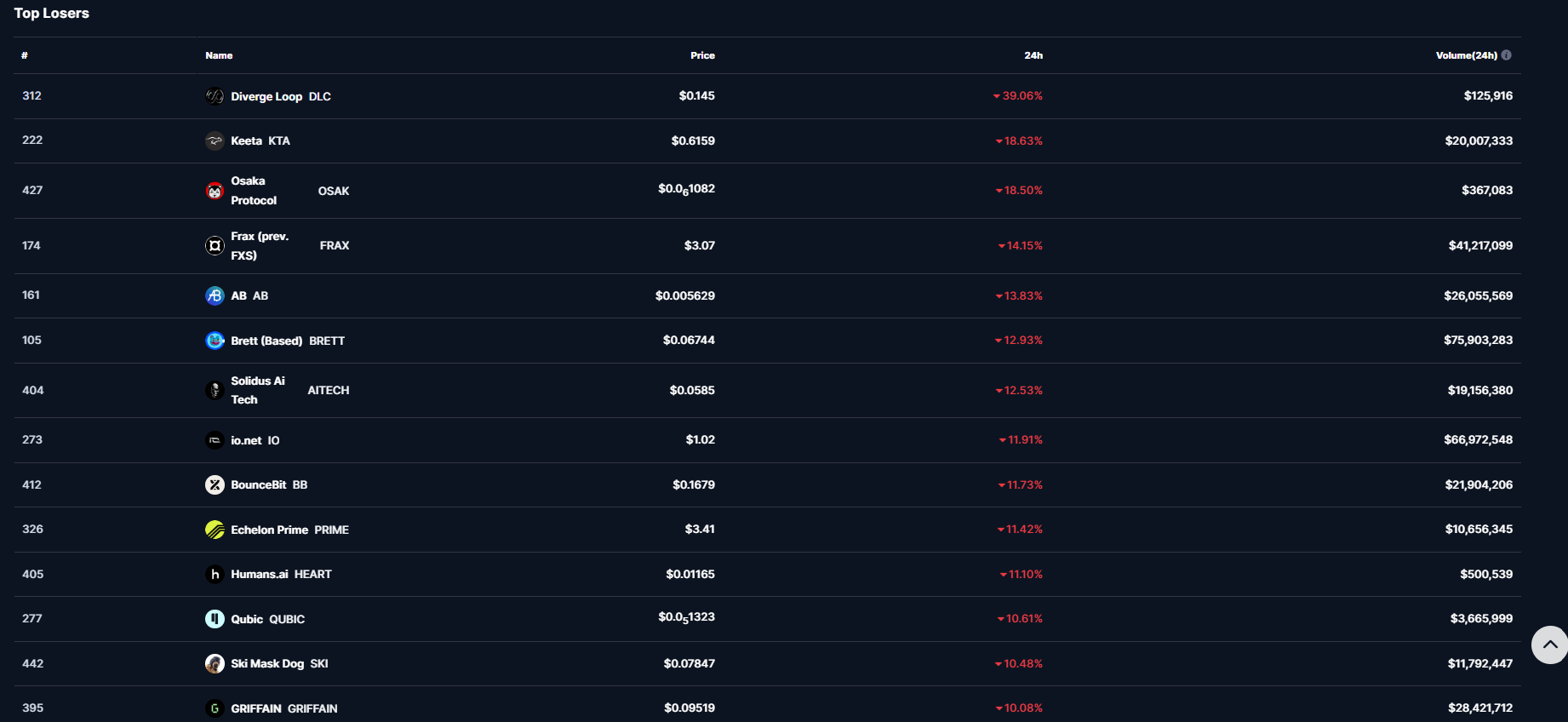Sort by the rank # column header
This screenshot has height=722, width=1568.
point(25,55)
